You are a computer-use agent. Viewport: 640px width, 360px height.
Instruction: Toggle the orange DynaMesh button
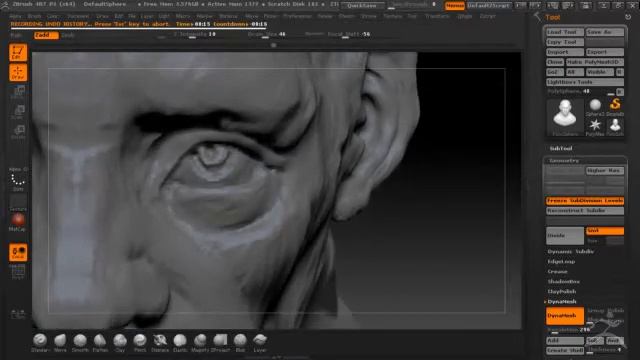(x=564, y=316)
